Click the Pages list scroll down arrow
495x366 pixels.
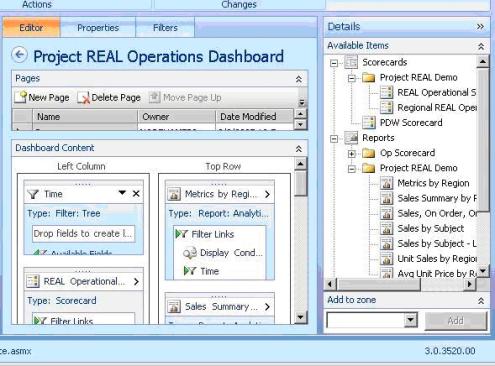(300, 125)
